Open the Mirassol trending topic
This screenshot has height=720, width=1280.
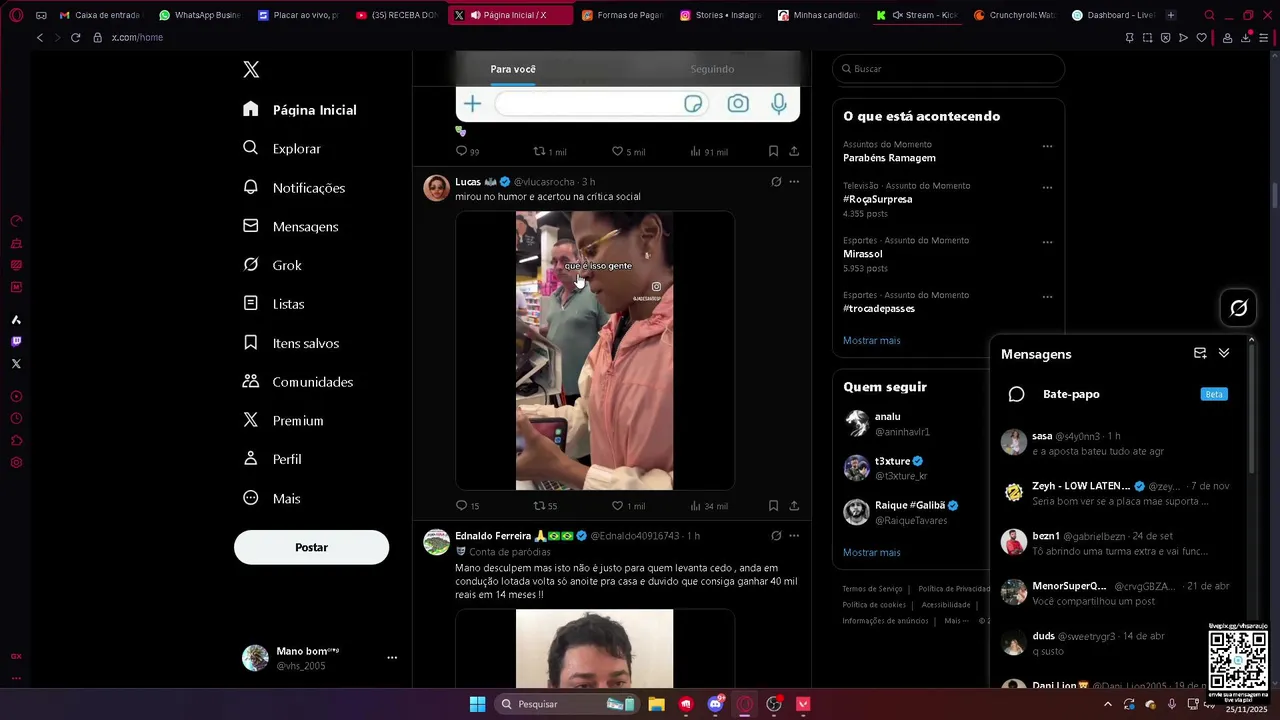tap(862, 254)
